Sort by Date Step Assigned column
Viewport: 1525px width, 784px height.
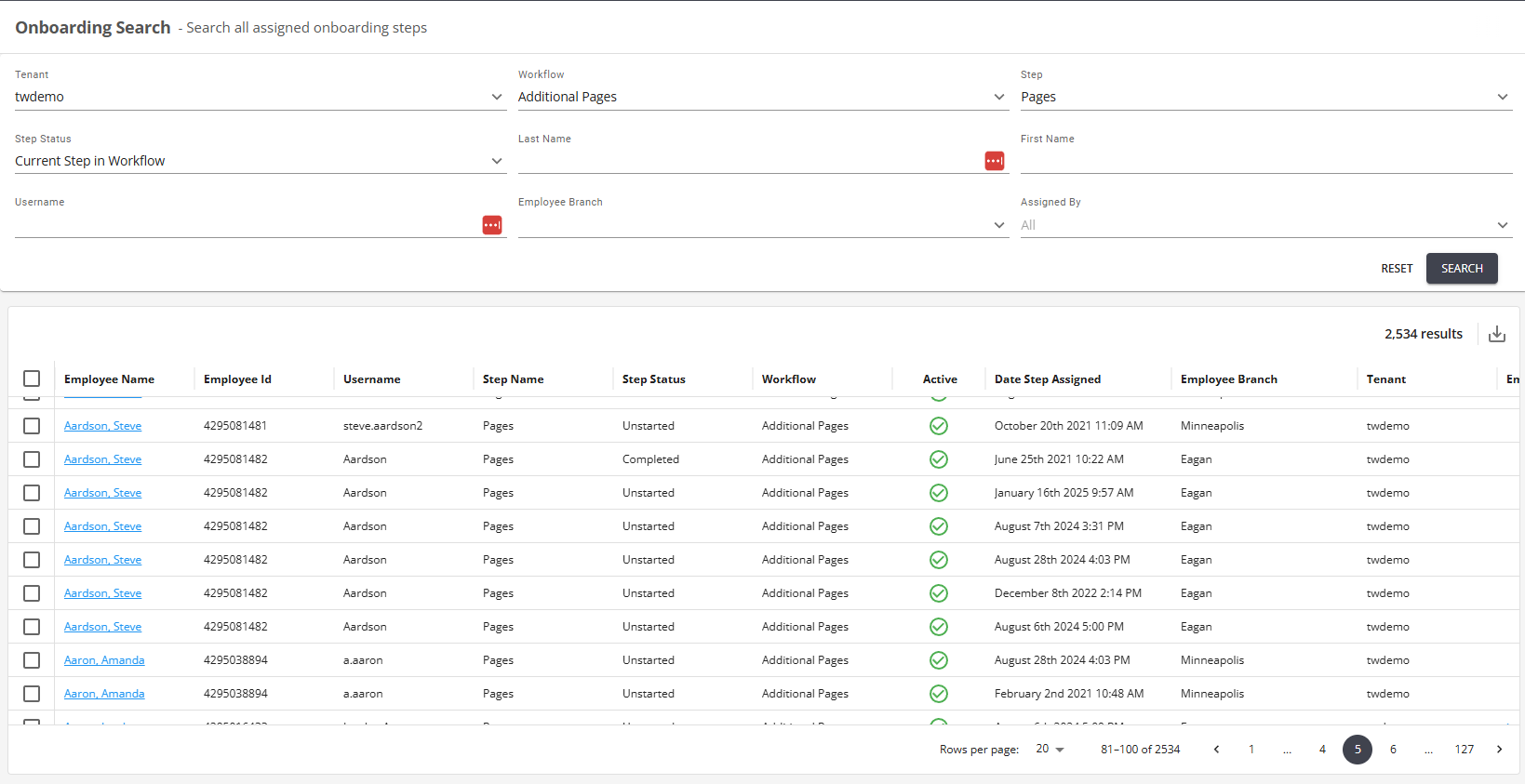[x=1048, y=379]
